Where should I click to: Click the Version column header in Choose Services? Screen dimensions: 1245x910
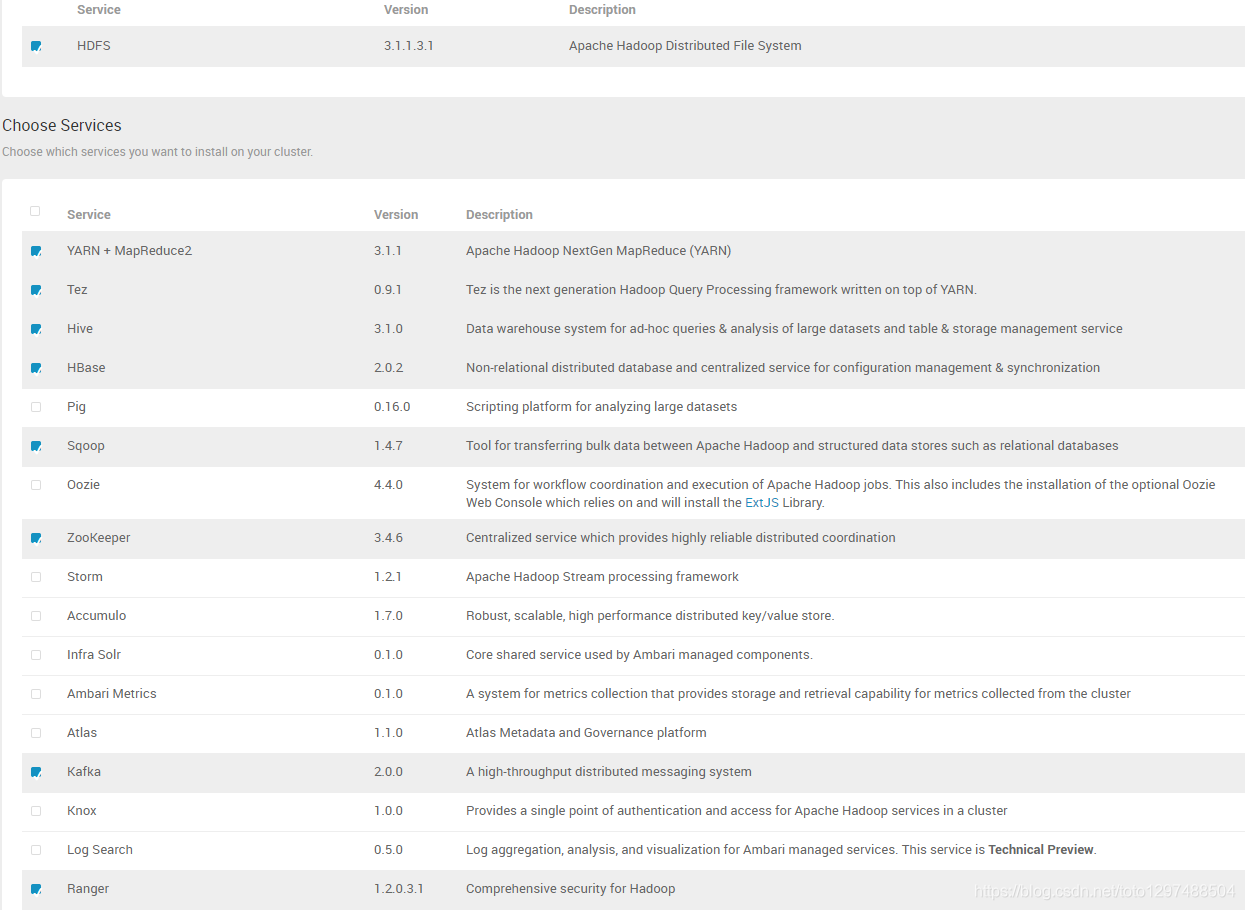pos(396,215)
